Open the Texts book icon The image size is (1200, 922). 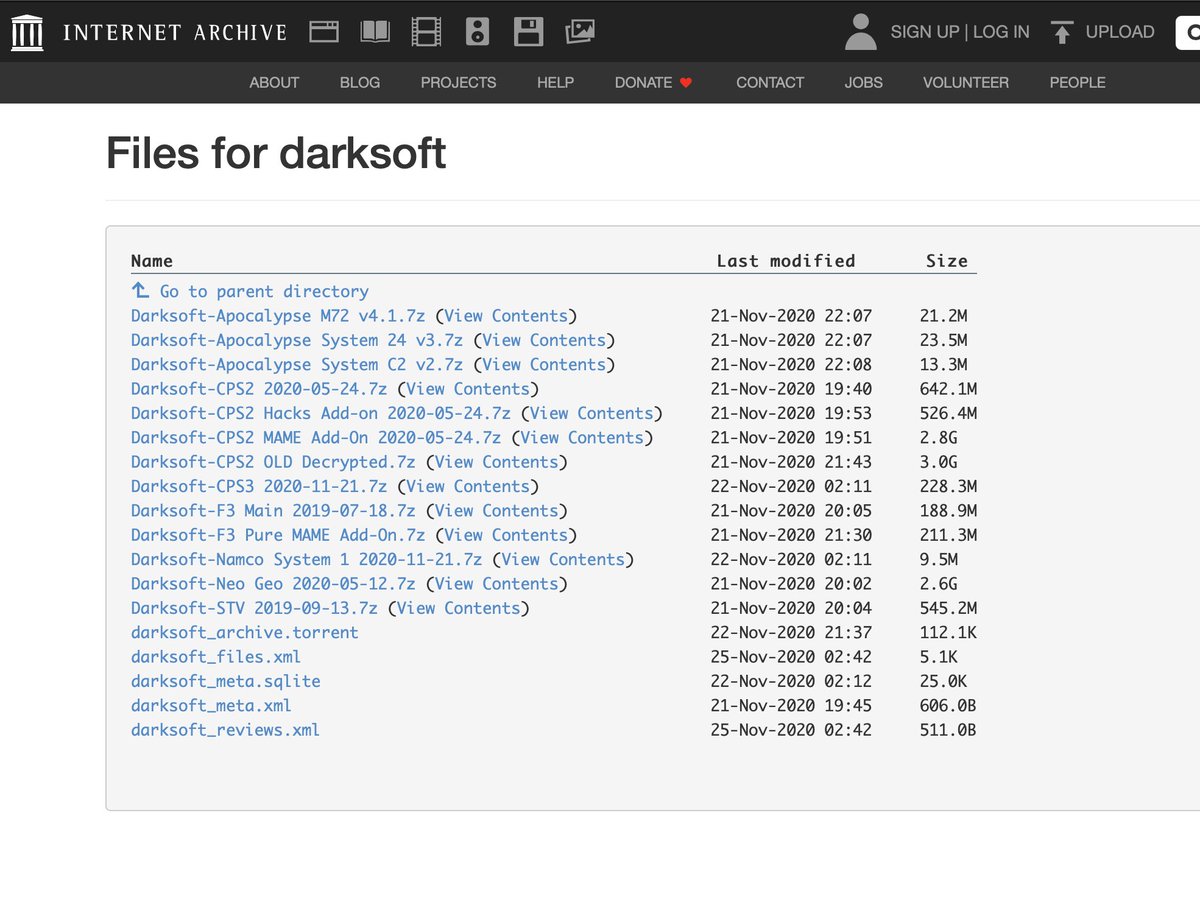(375, 32)
